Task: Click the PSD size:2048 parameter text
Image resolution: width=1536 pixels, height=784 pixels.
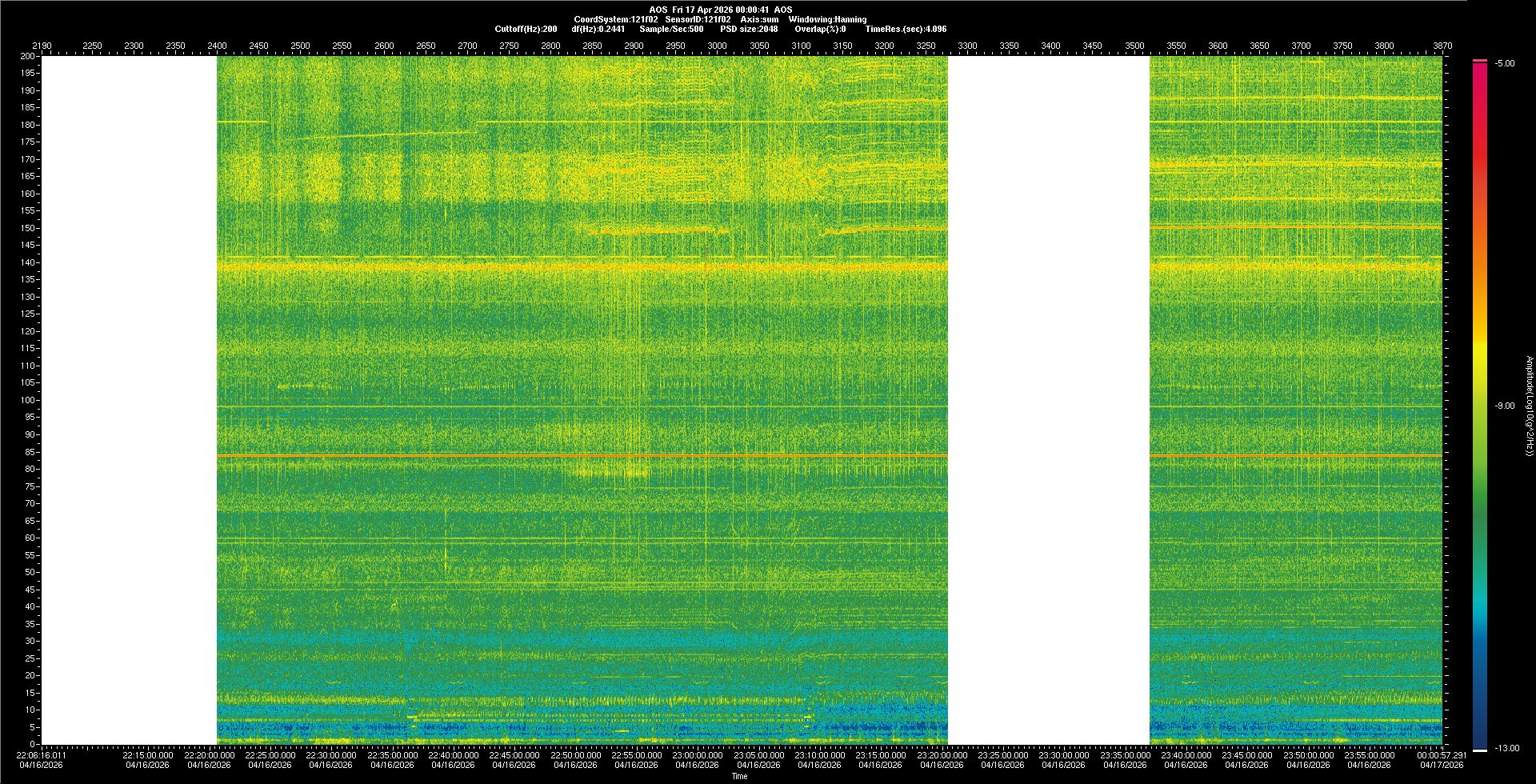Action: (749, 29)
